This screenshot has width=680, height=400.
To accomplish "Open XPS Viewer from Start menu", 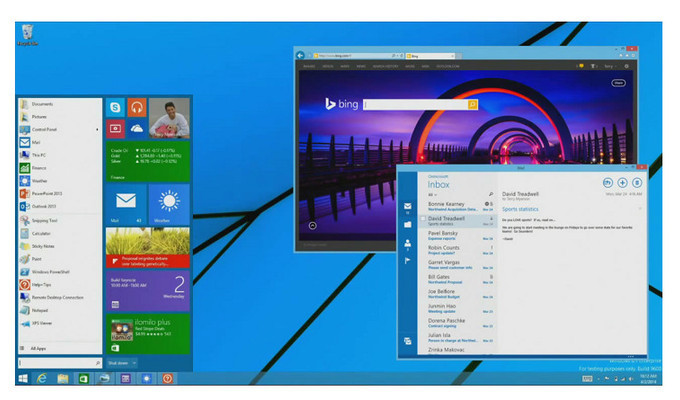I will [60, 323].
